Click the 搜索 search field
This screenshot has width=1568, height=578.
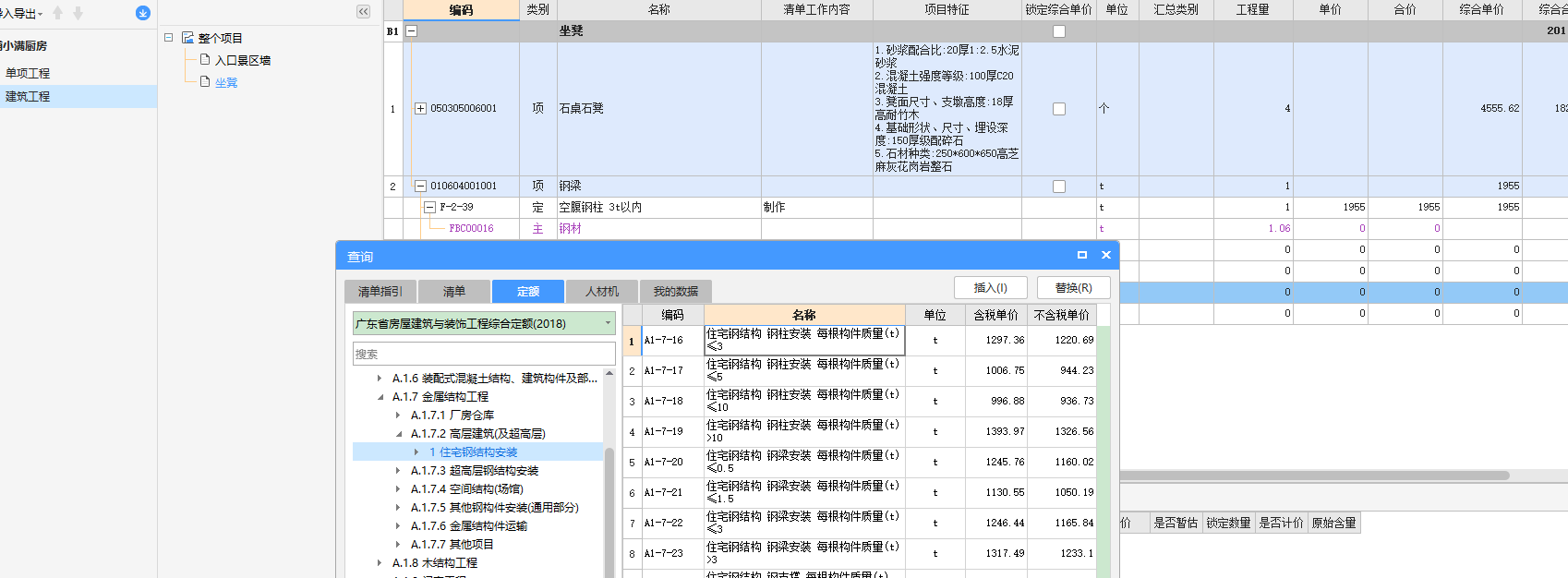point(484,354)
